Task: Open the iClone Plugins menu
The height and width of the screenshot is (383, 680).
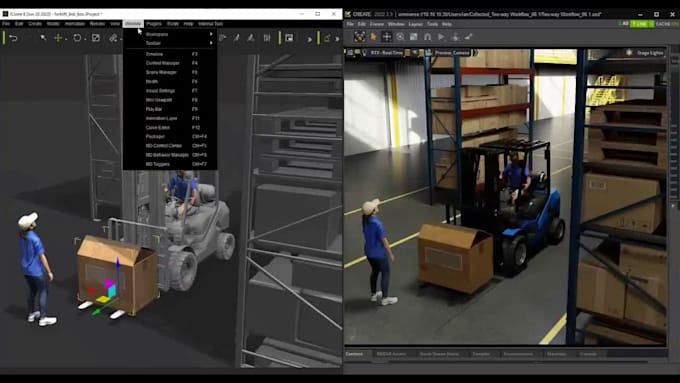Action: coord(154,23)
